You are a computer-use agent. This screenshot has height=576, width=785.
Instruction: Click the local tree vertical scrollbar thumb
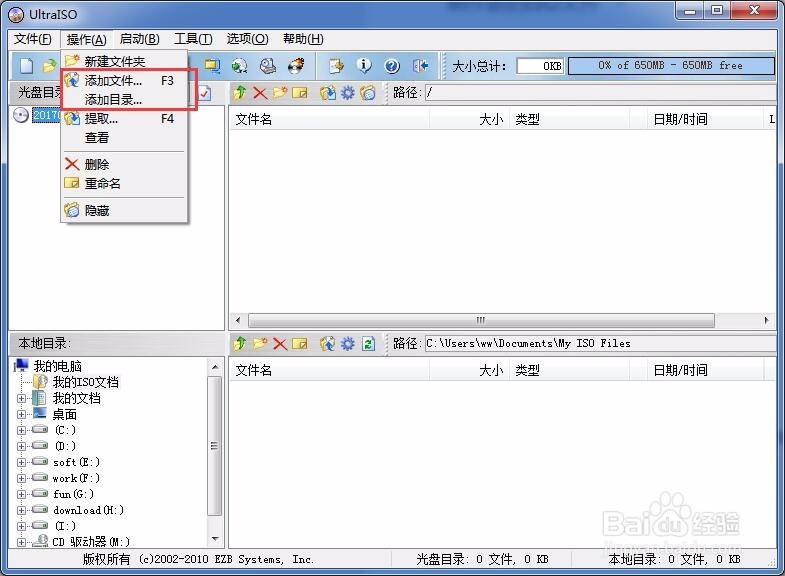214,446
